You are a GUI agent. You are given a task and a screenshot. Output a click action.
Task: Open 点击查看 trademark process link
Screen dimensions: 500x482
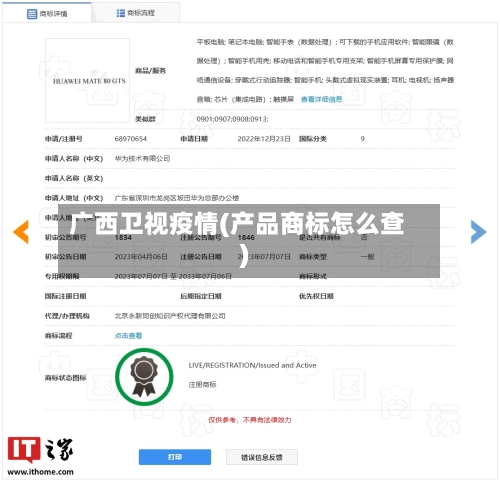[x=128, y=335]
